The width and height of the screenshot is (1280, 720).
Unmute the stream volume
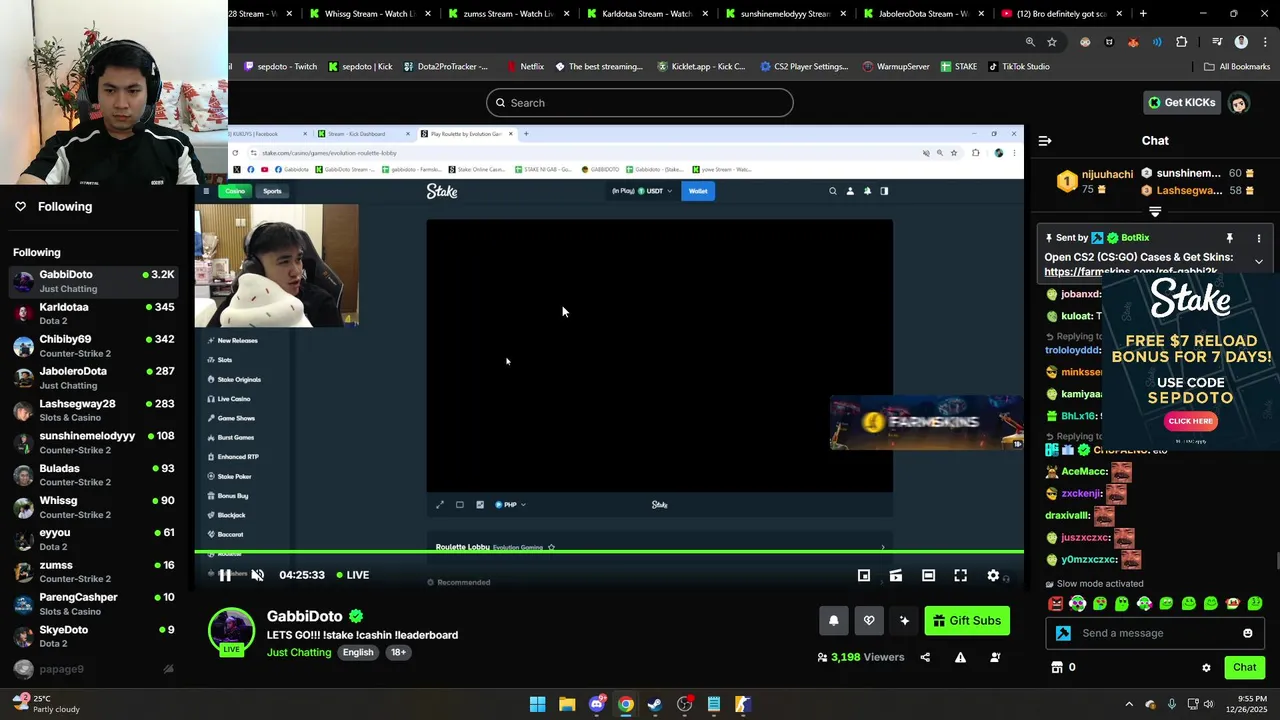(257, 575)
